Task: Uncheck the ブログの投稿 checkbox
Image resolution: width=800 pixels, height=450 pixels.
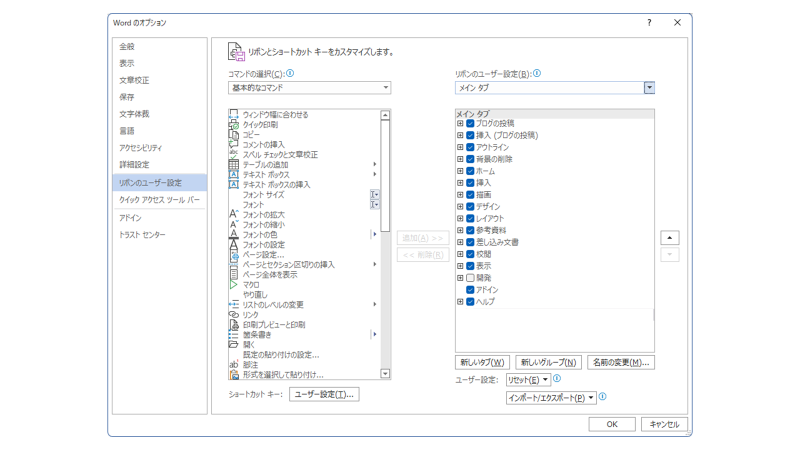Action: 470,123
